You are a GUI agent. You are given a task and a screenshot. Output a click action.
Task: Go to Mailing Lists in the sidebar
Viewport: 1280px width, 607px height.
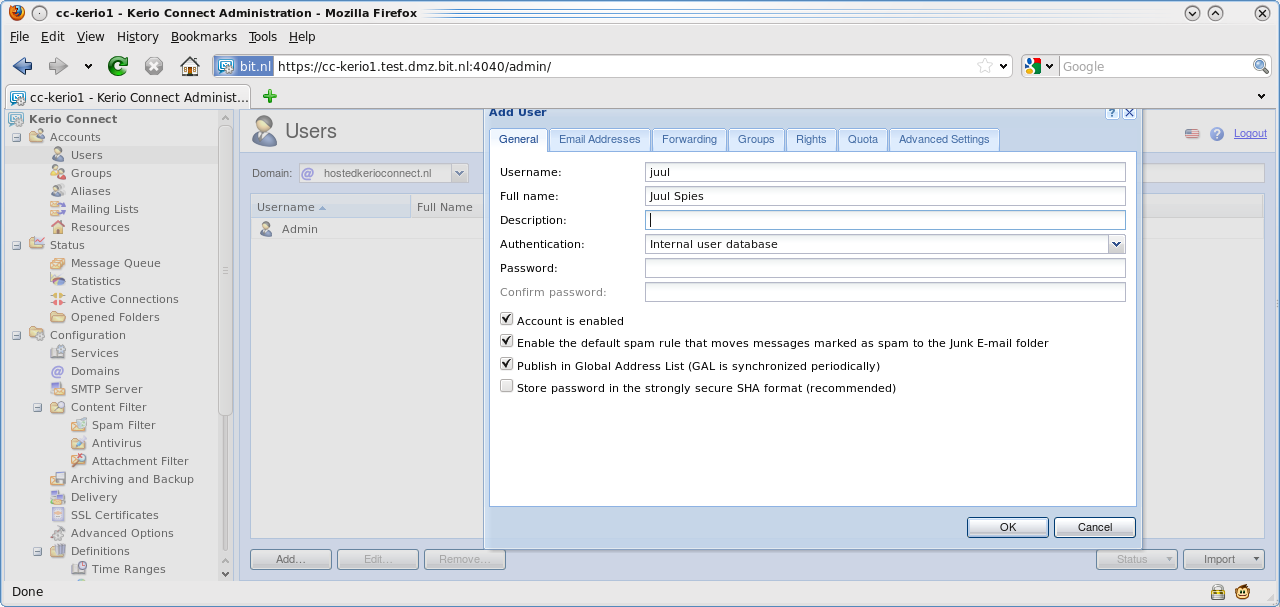(104, 209)
